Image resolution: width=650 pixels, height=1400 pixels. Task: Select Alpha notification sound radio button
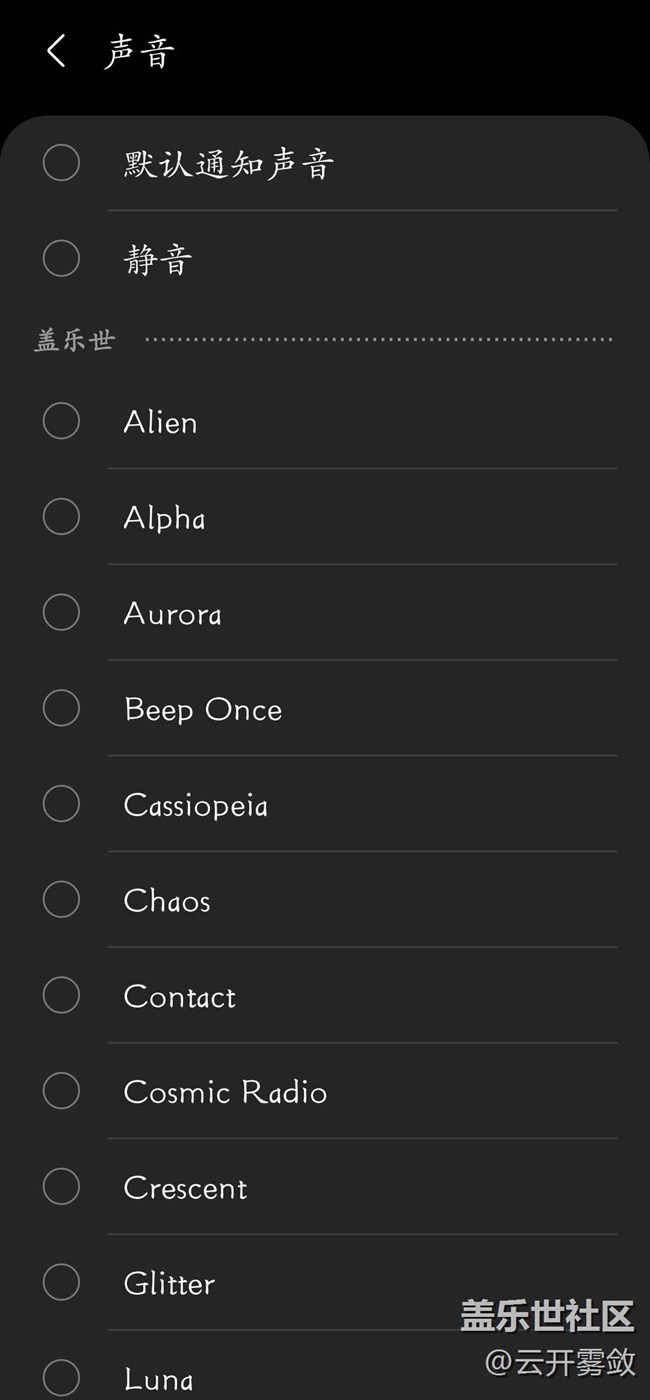(61, 517)
